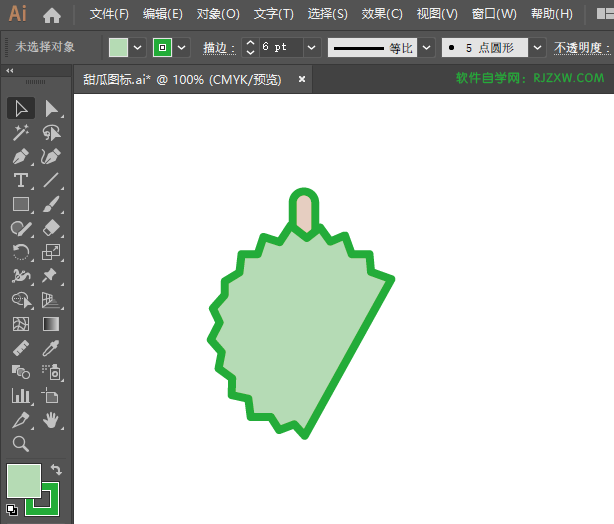
Task: Select the Direct Selection tool
Action: [x=52, y=108]
